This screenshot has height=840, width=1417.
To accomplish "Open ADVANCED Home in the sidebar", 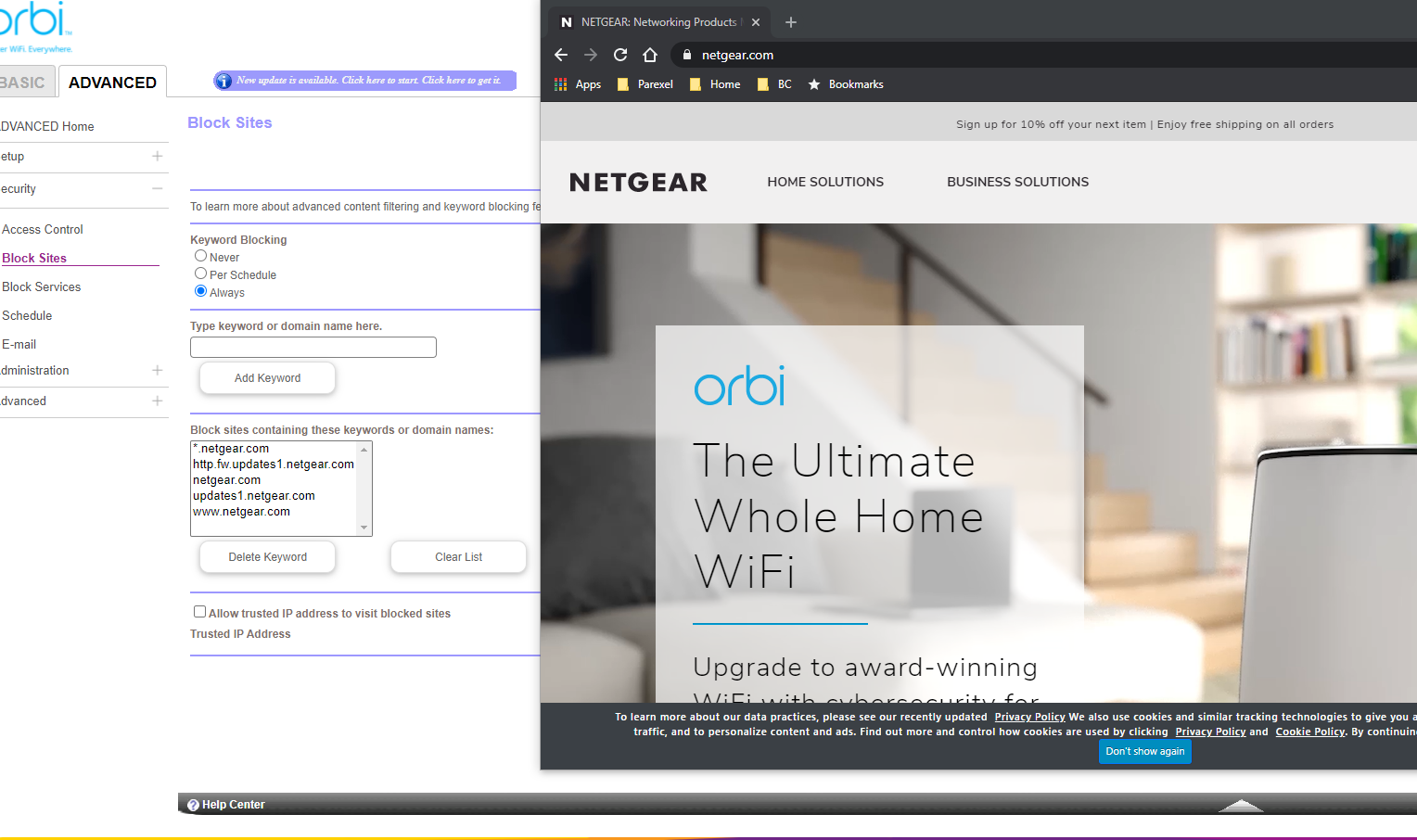I will click(x=47, y=126).
